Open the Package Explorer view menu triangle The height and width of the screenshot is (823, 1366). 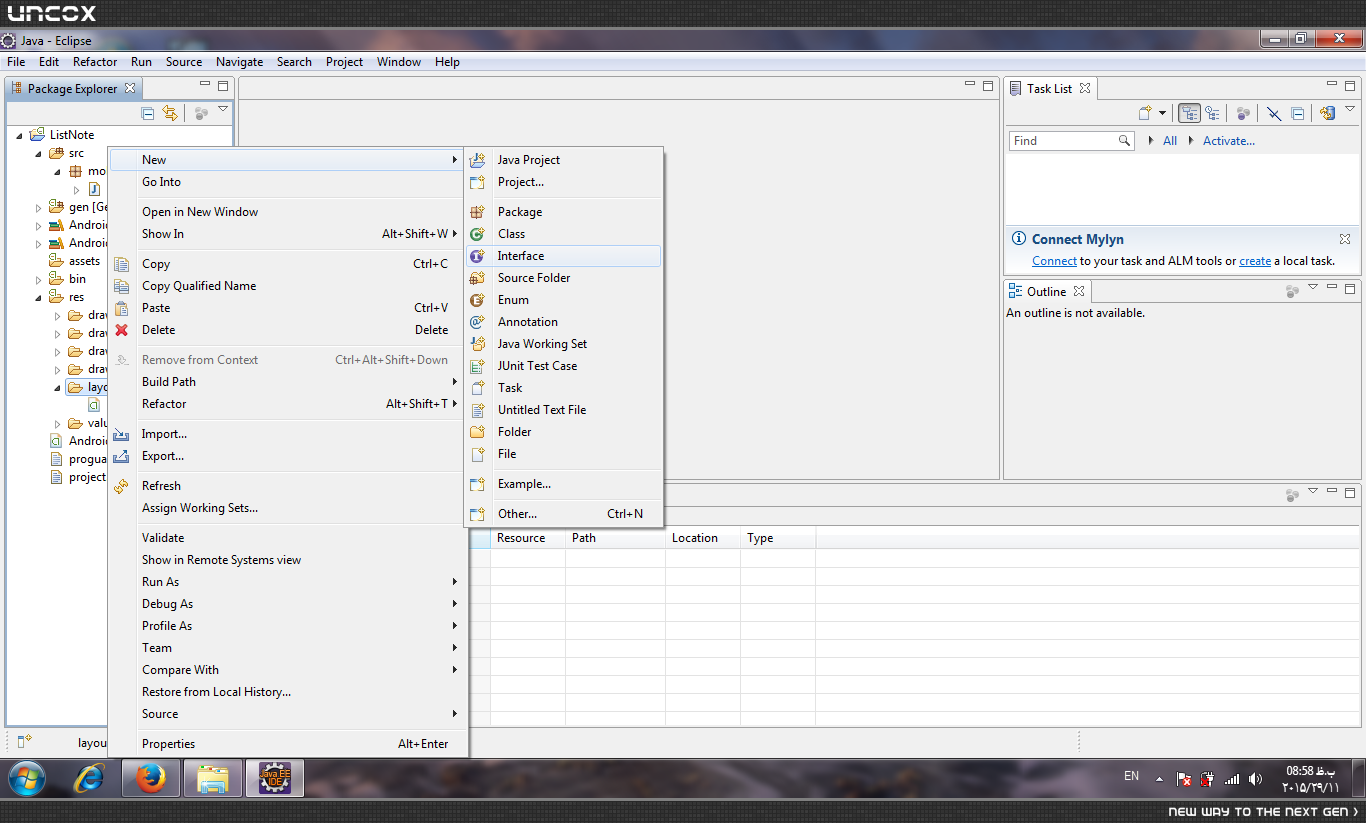coord(223,110)
